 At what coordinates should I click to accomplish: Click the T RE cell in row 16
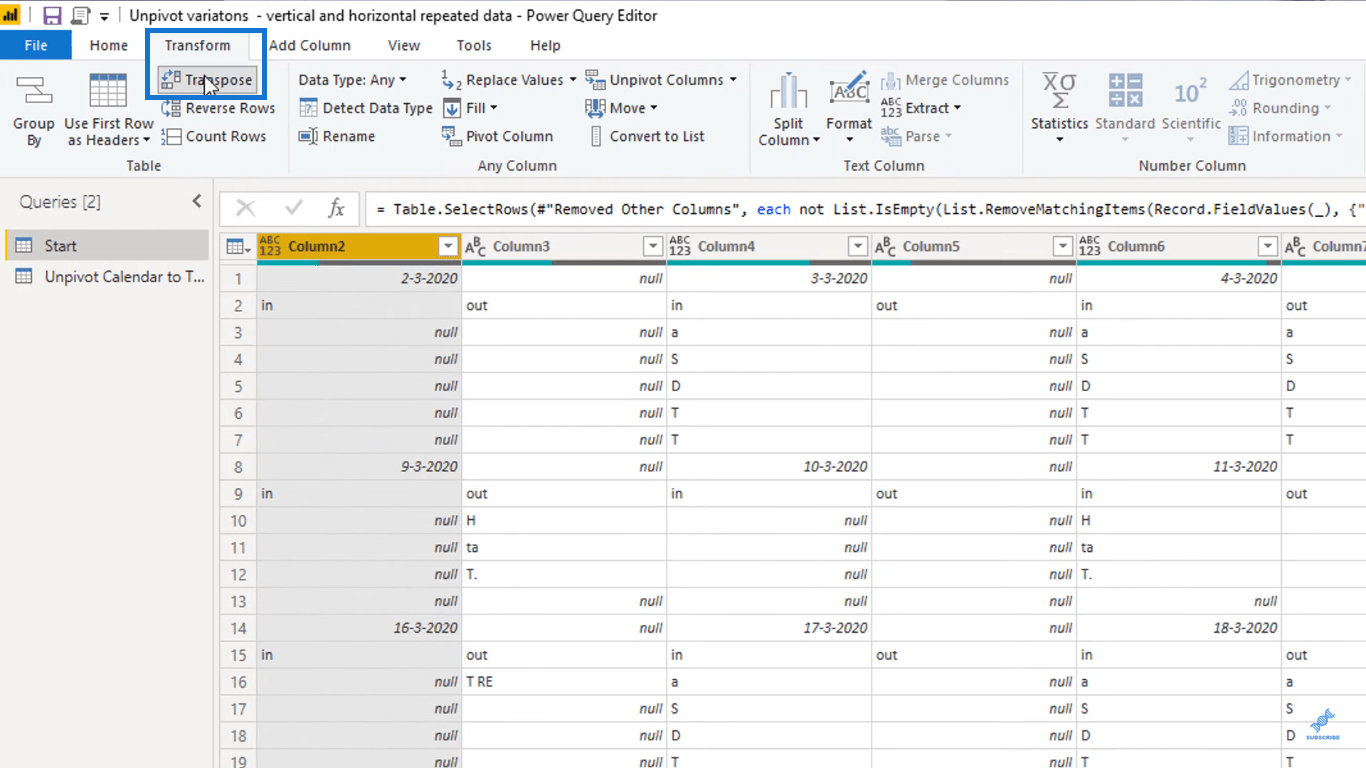click(x=564, y=682)
